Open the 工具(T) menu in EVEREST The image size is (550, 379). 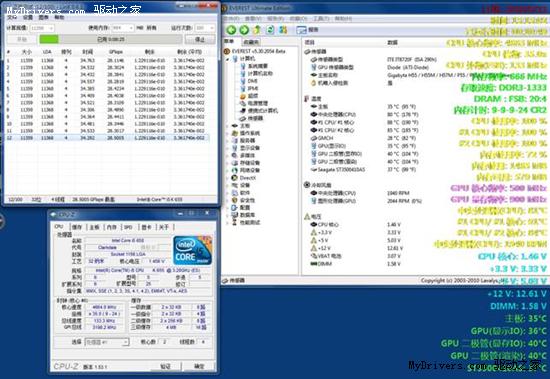pos(320,18)
